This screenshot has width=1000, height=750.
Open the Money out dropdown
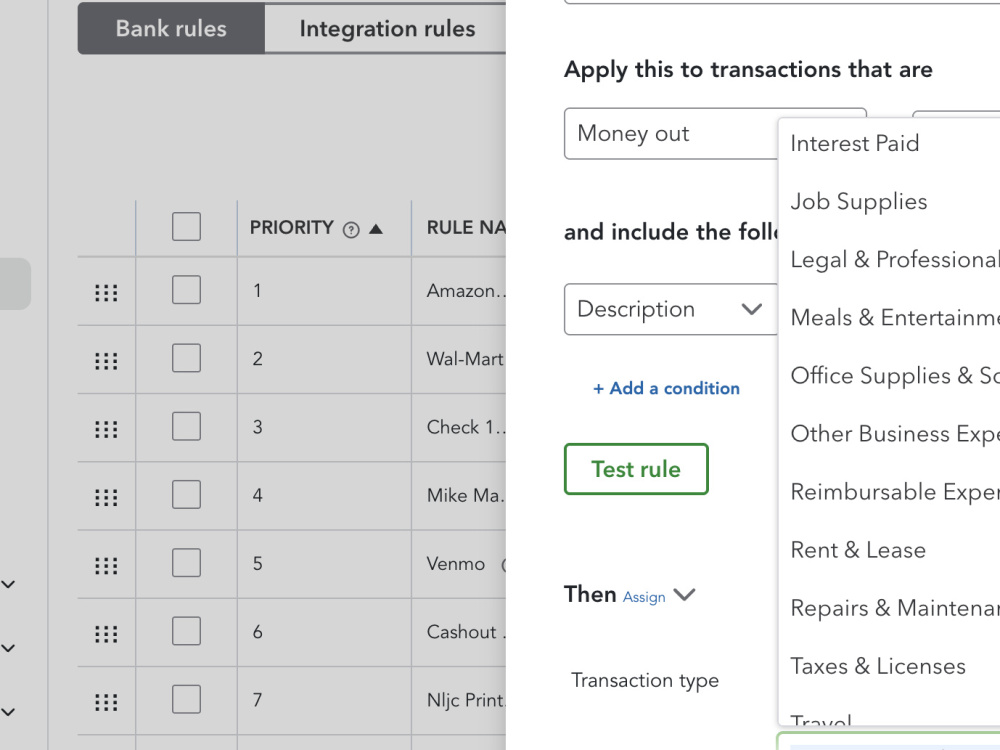[671, 134]
